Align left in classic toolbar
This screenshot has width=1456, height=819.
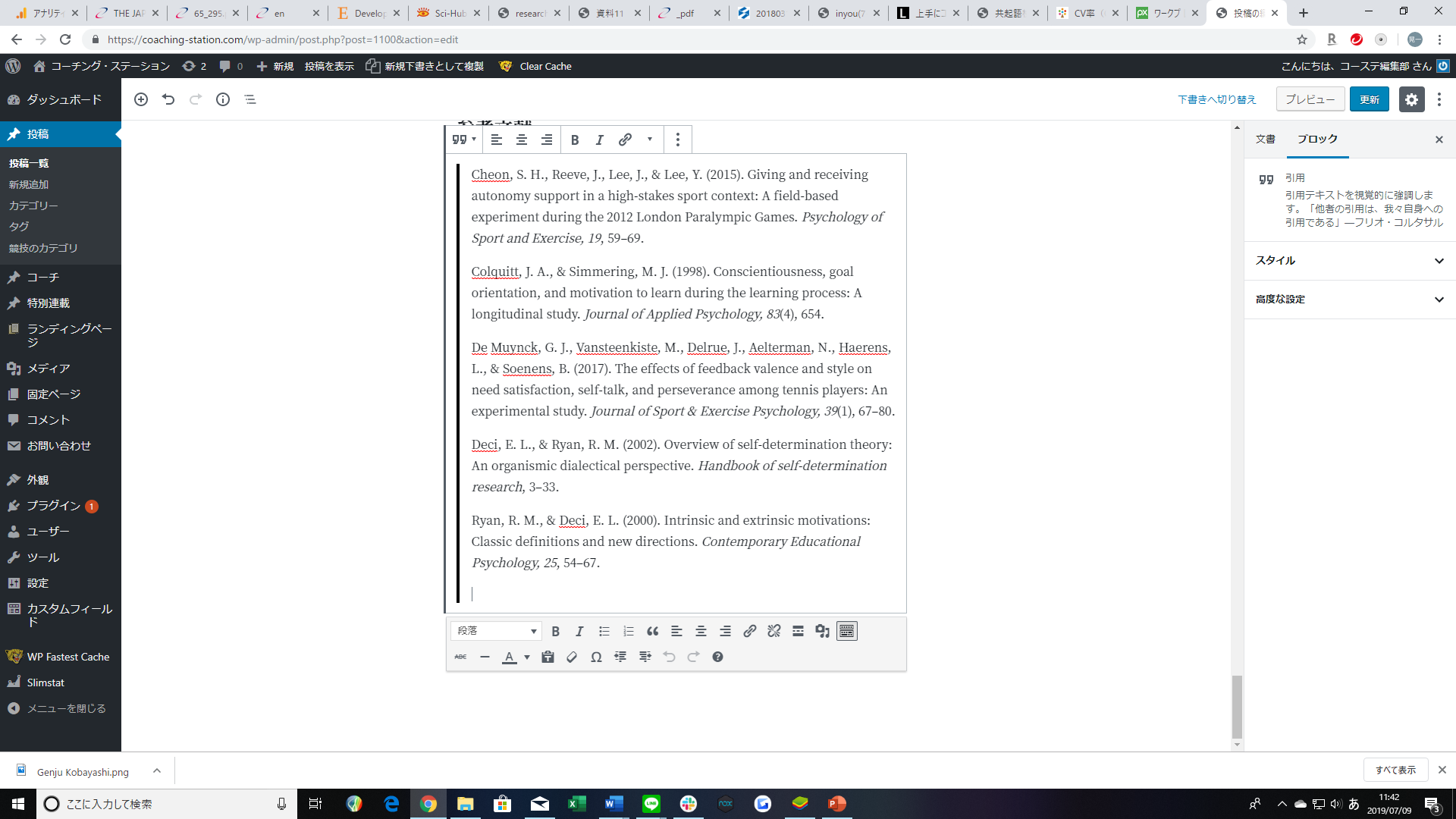coord(677,631)
